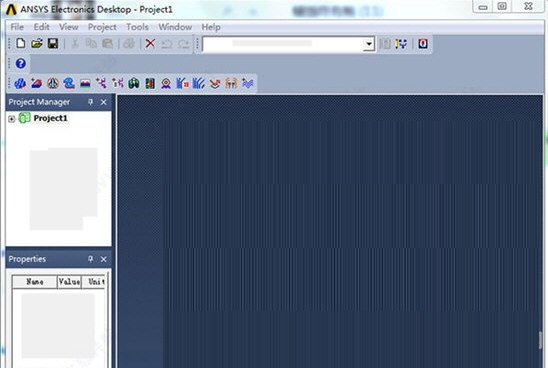The width and height of the screenshot is (548, 368).
Task: Insert design using the multicolored vertical bars icon
Action: [150, 84]
